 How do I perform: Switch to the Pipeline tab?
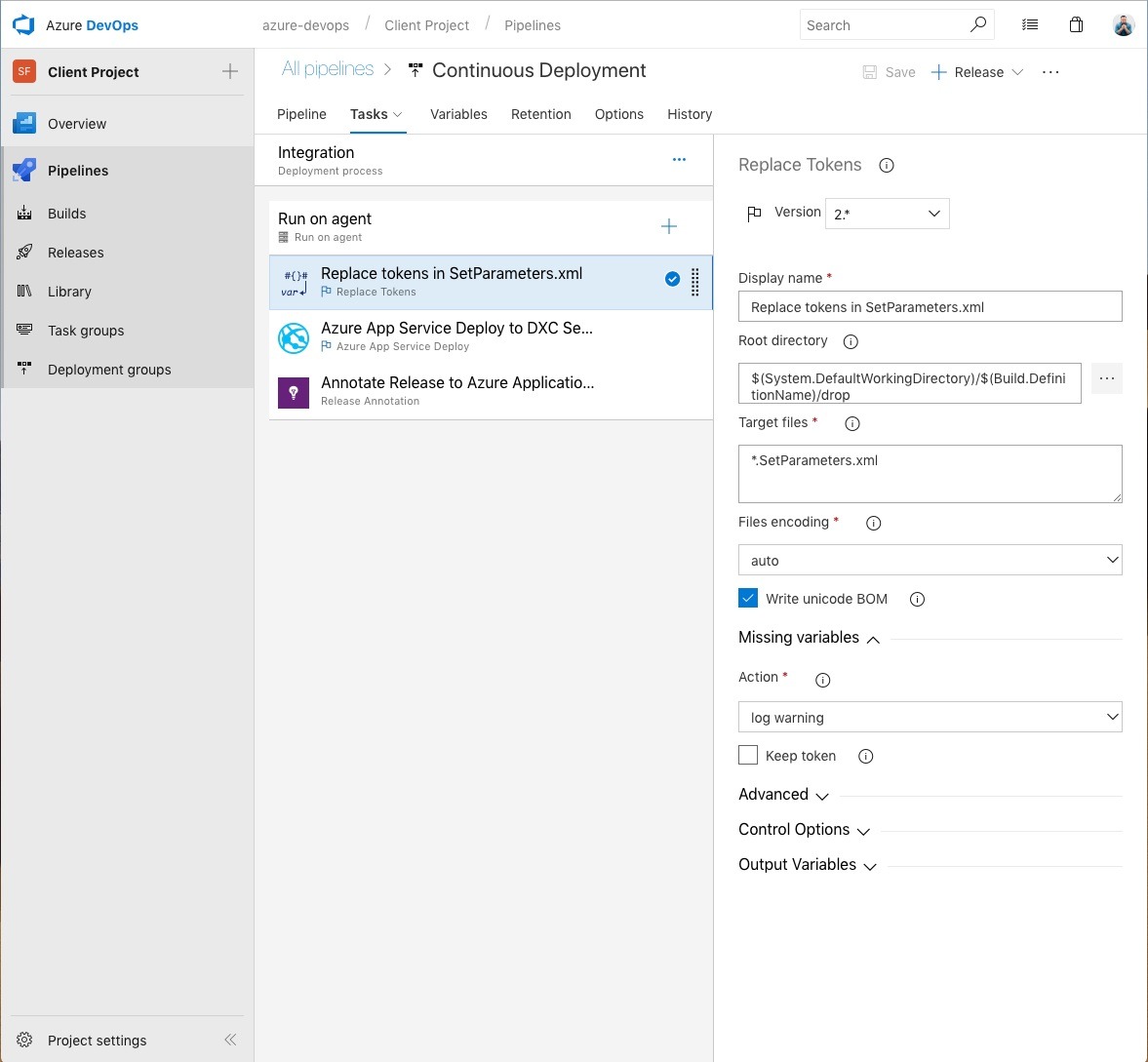pyautogui.click(x=301, y=114)
